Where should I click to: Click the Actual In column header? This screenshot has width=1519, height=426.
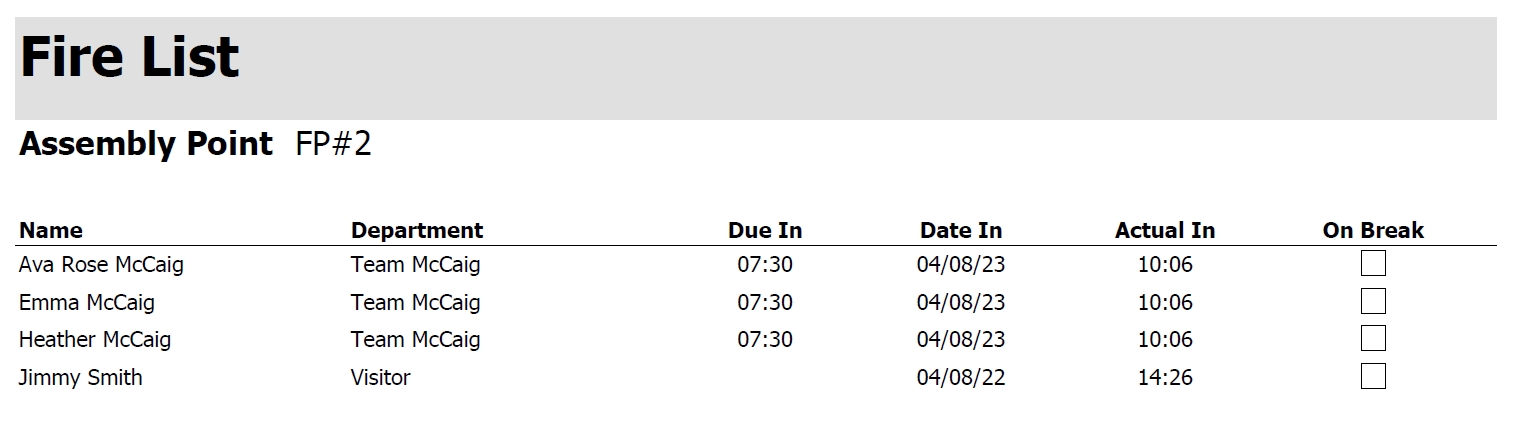pos(1164,231)
